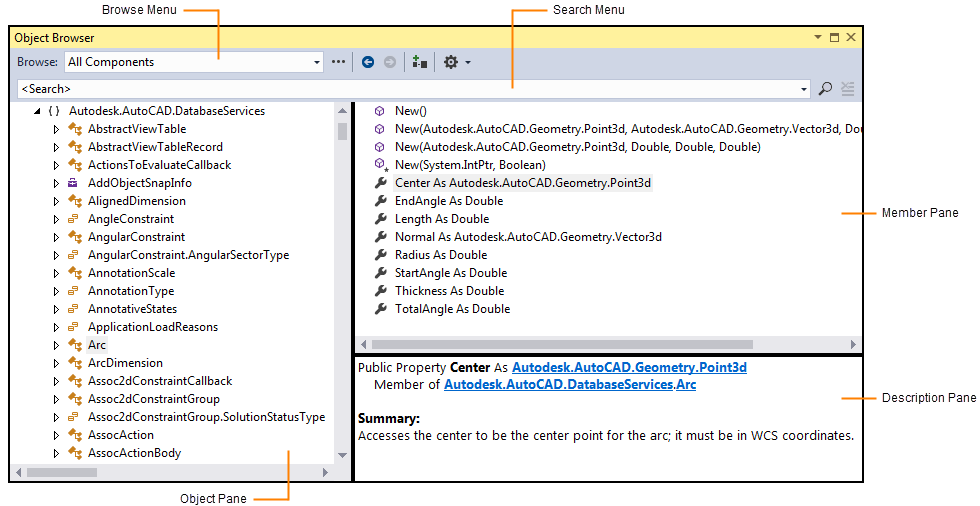Click the ApplicationLoadReasons enum icon
980x506 pixels.
tap(73, 327)
